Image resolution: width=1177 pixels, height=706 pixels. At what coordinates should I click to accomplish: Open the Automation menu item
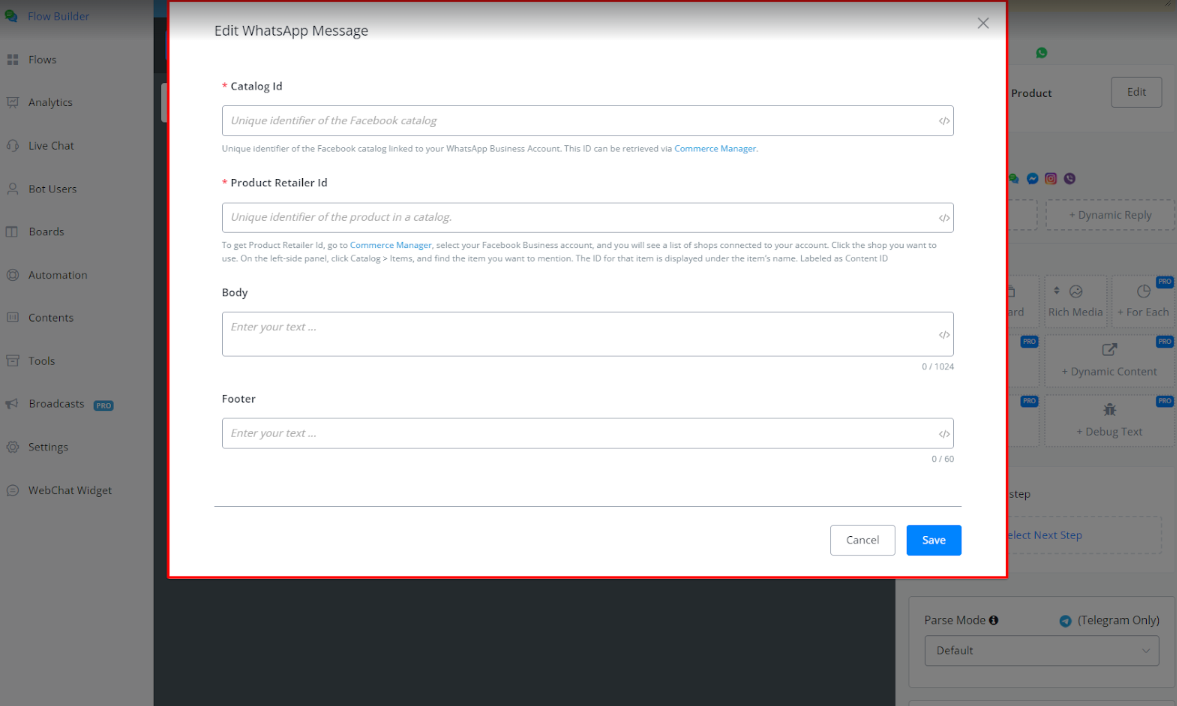tap(57, 275)
